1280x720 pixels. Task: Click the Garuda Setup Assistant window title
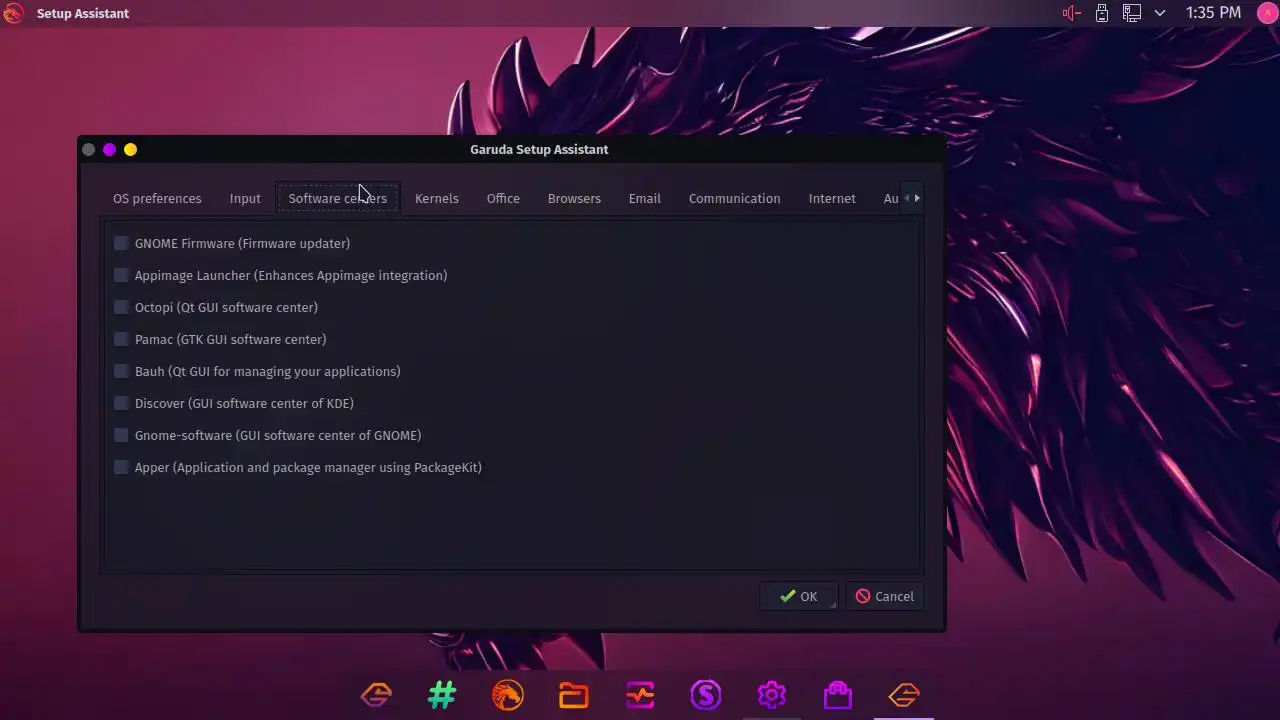click(x=539, y=149)
